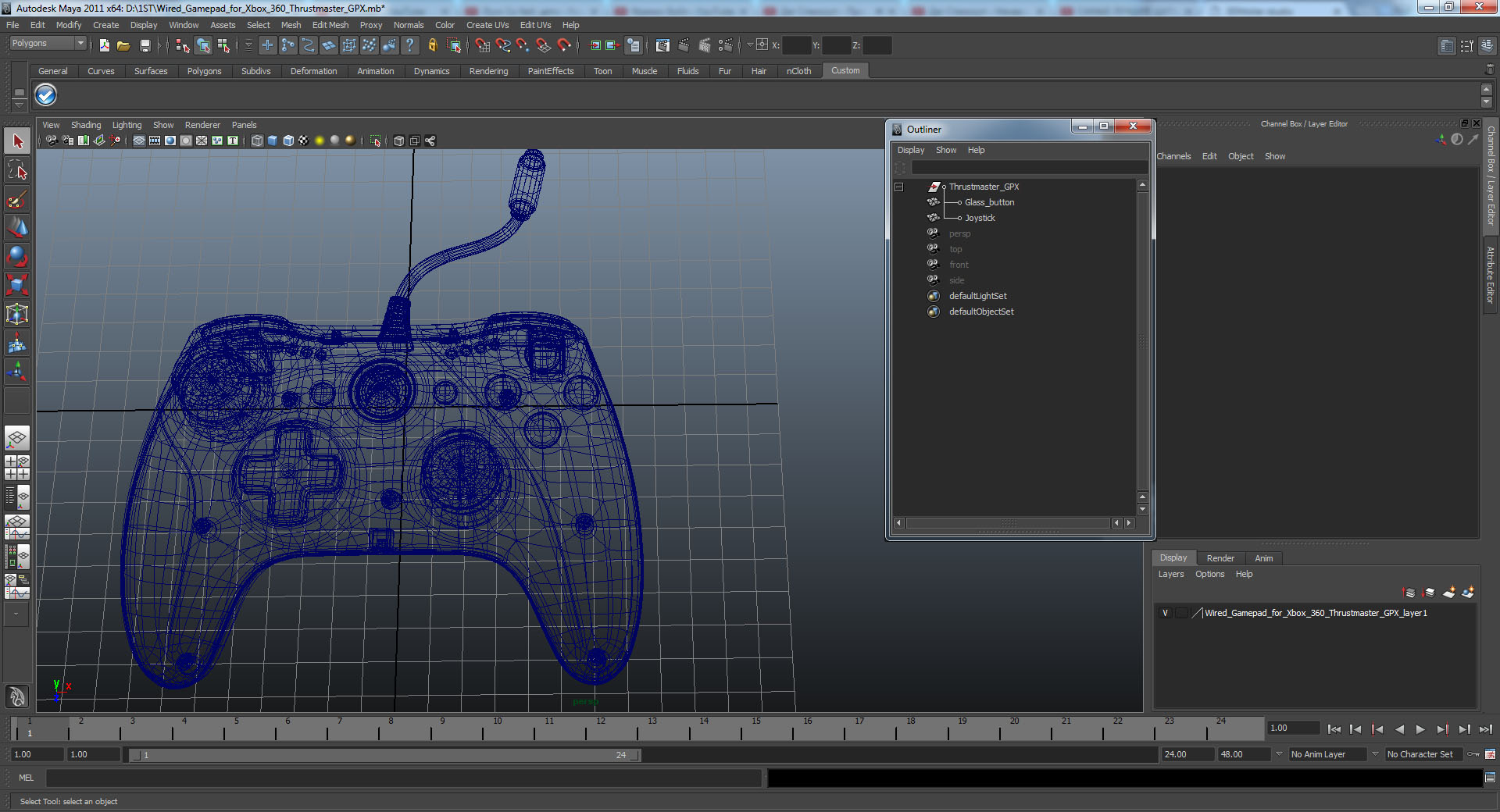Toggle Use All Lights yellow sphere icon
Viewport: 1500px width, 812px height.
click(320, 141)
